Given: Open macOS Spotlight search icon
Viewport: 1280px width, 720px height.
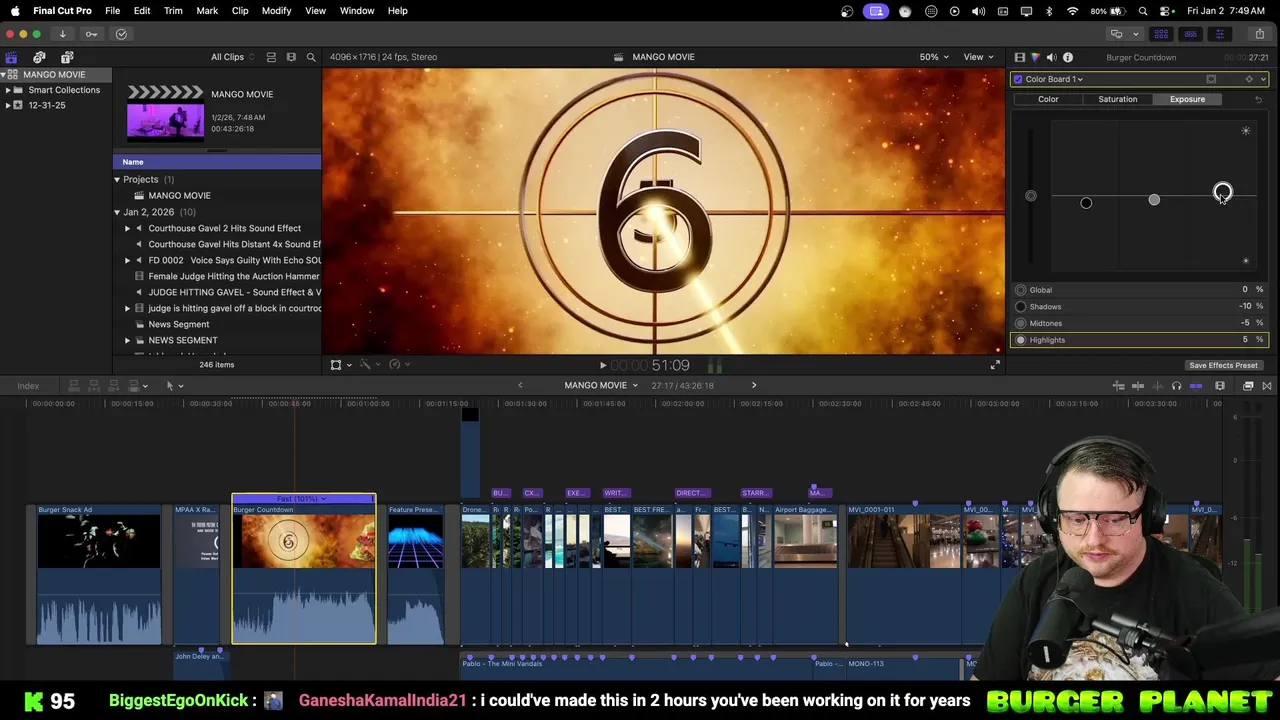Looking at the screenshot, I should tap(1143, 11).
